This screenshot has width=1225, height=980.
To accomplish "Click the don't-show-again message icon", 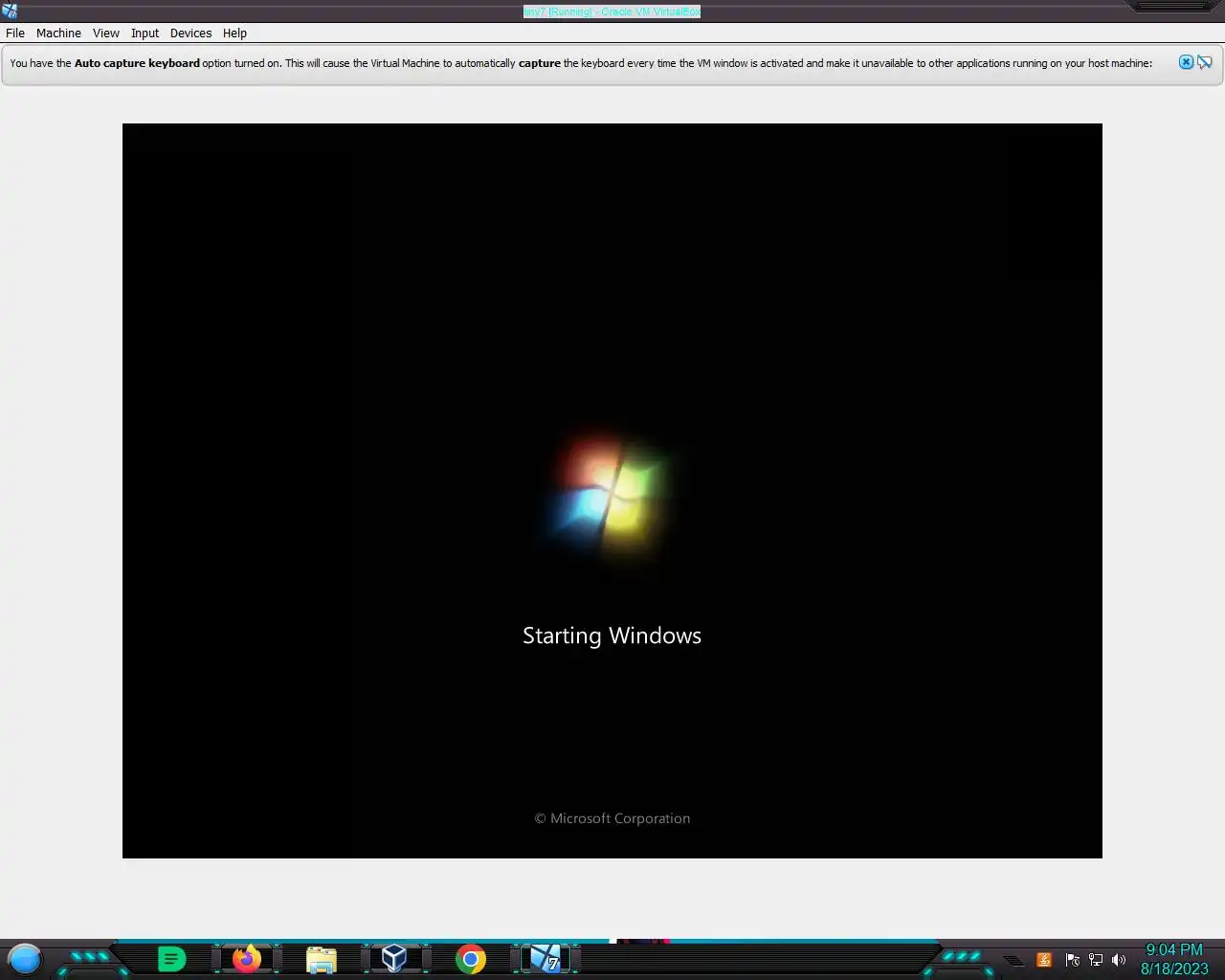I will [1205, 62].
